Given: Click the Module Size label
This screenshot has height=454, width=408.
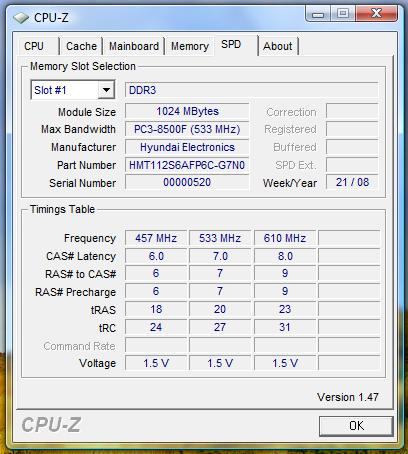Looking at the screenshot, I should pyautogui.click(x=87, y=112).
